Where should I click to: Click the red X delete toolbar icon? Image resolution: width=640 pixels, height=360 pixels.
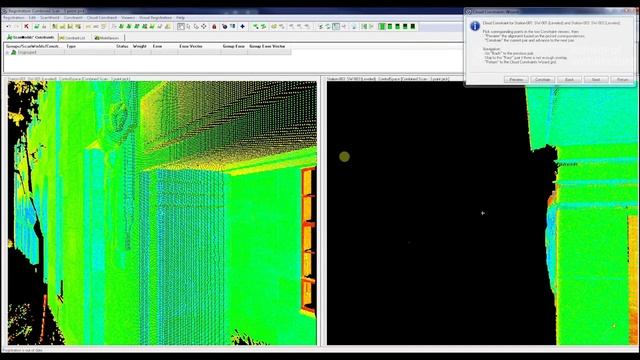coord(27,27)
